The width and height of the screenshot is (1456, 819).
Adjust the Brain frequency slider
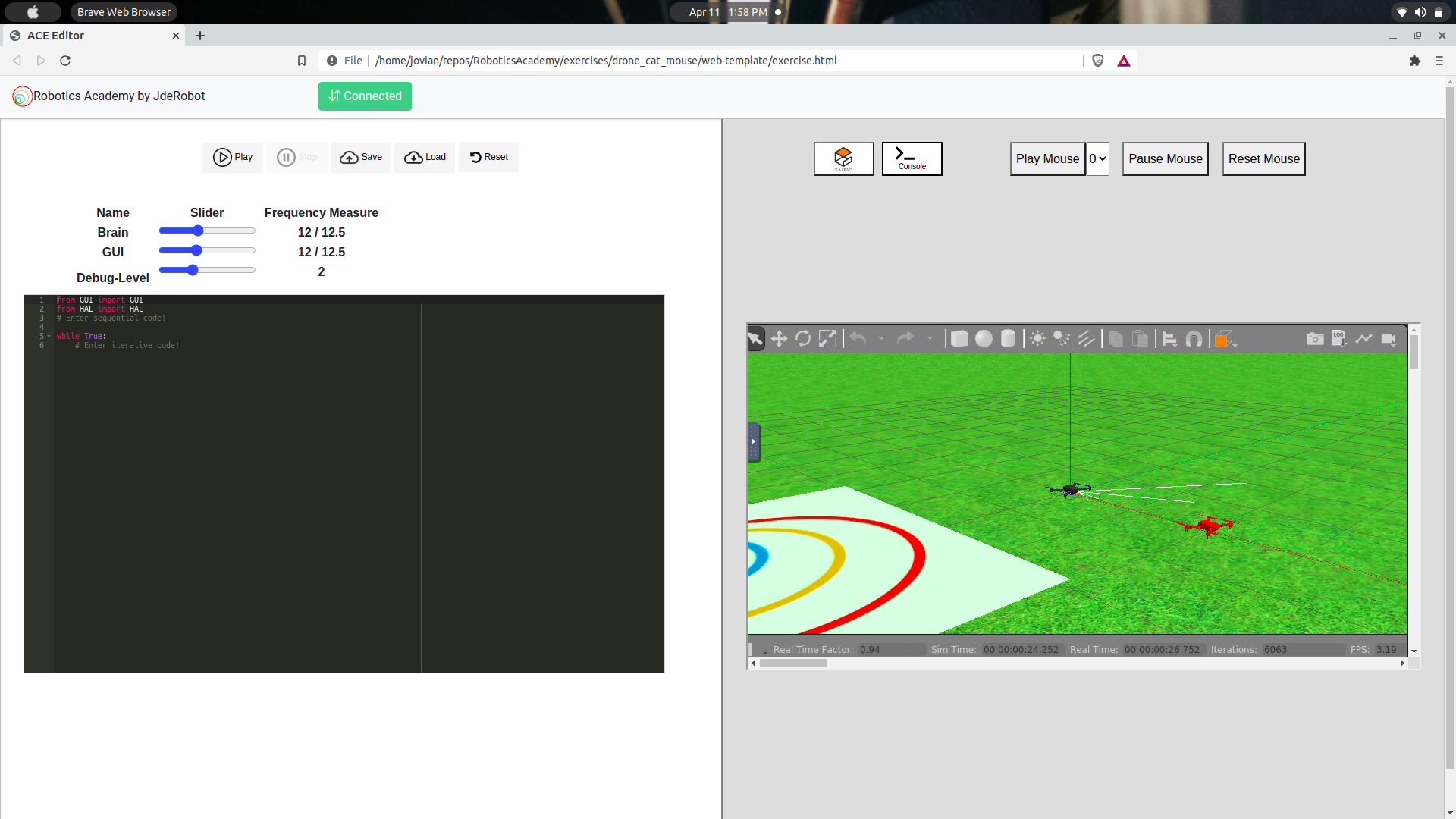tap(199, 231)
